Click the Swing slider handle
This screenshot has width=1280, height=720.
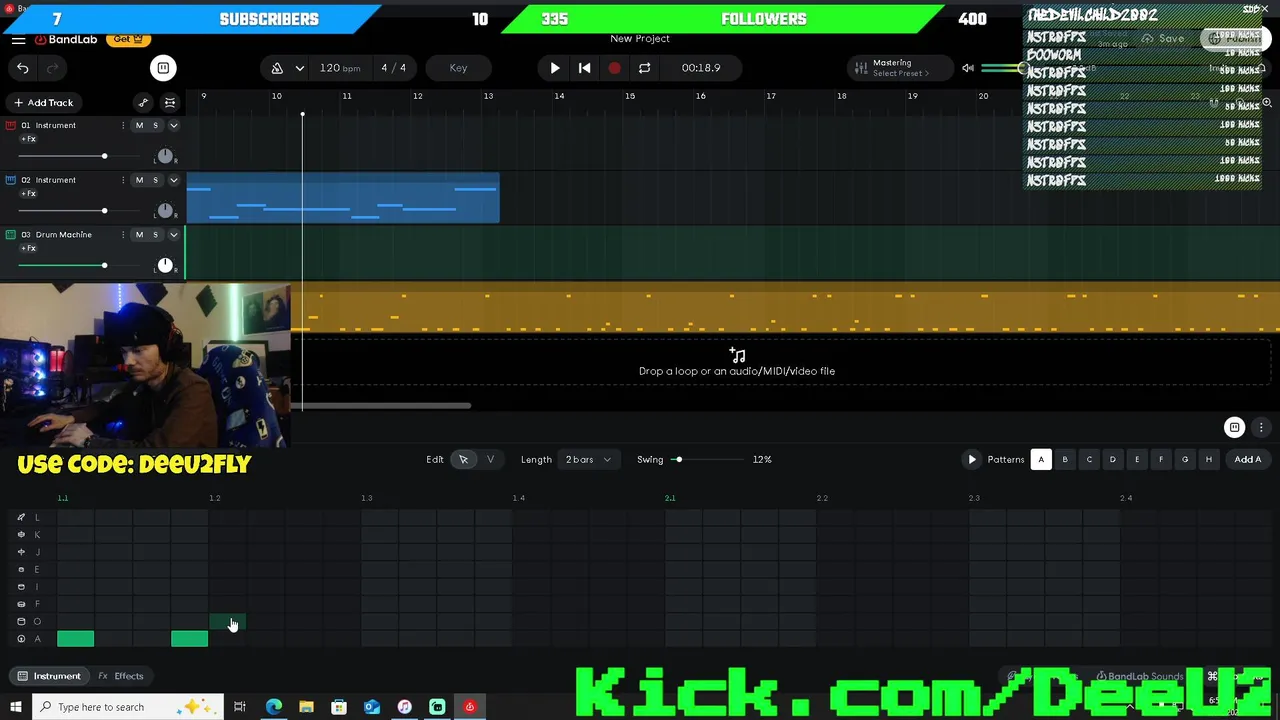pos(678,460)
